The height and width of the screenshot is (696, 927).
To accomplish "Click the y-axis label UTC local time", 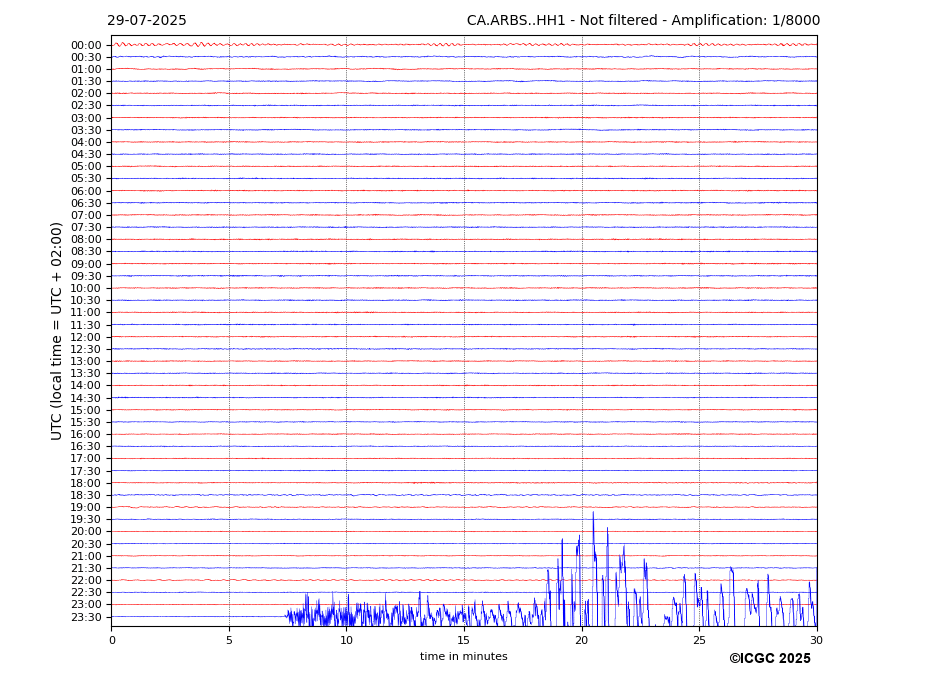I will (x=56, y=331).
